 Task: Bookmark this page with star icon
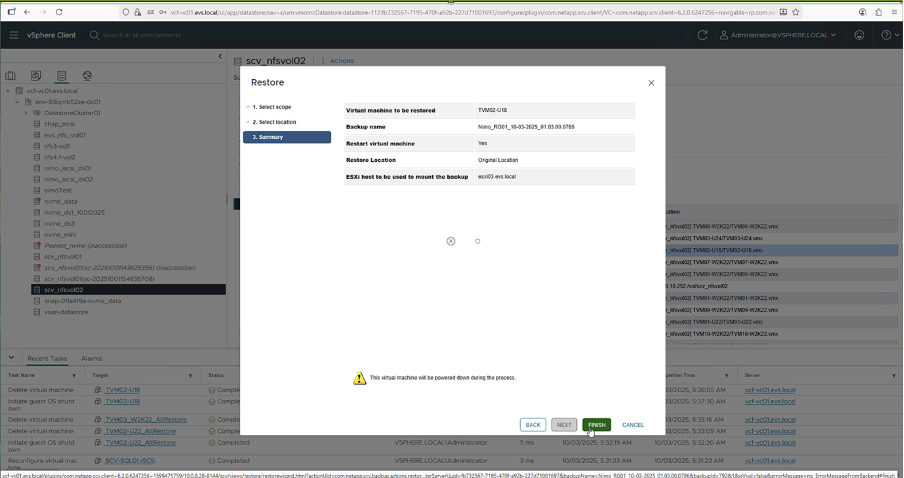(796, 12)
